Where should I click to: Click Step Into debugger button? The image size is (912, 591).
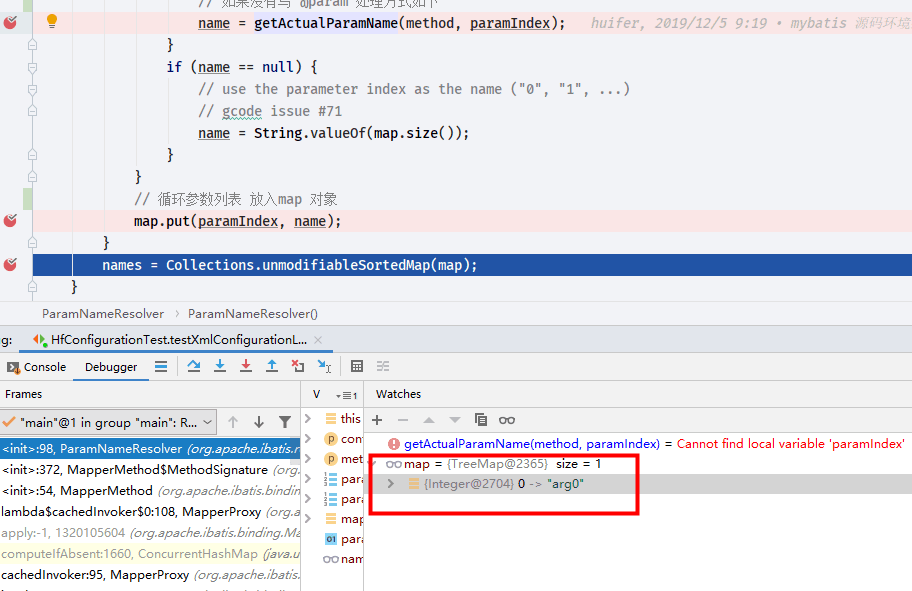click(220, 366)
